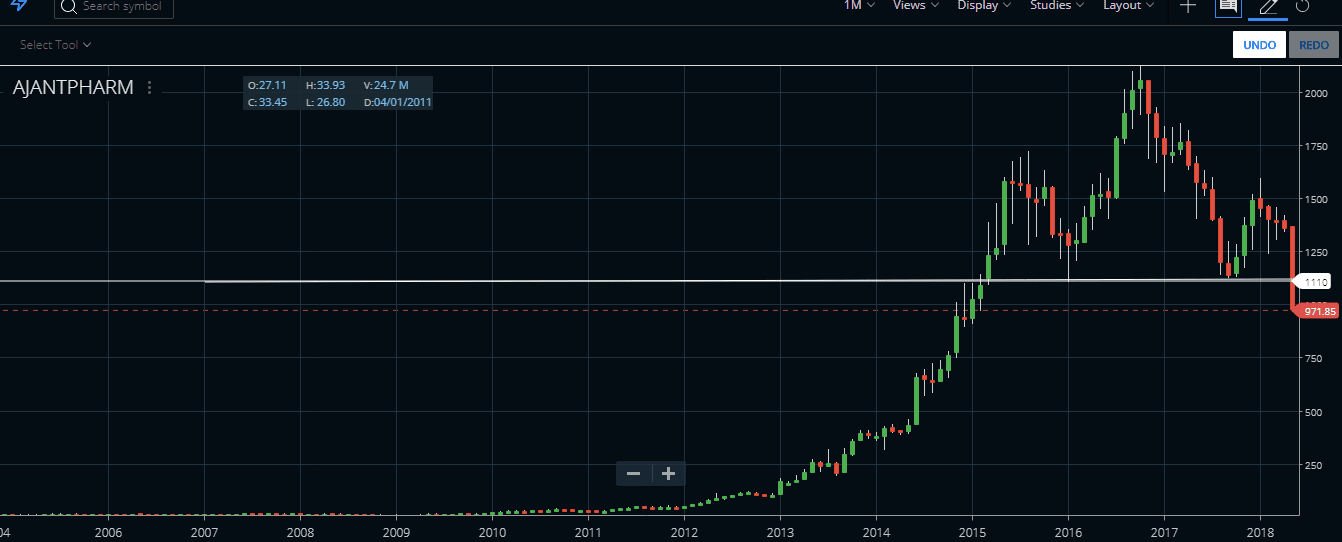Click the 2016 year label on time axis

1068,531
